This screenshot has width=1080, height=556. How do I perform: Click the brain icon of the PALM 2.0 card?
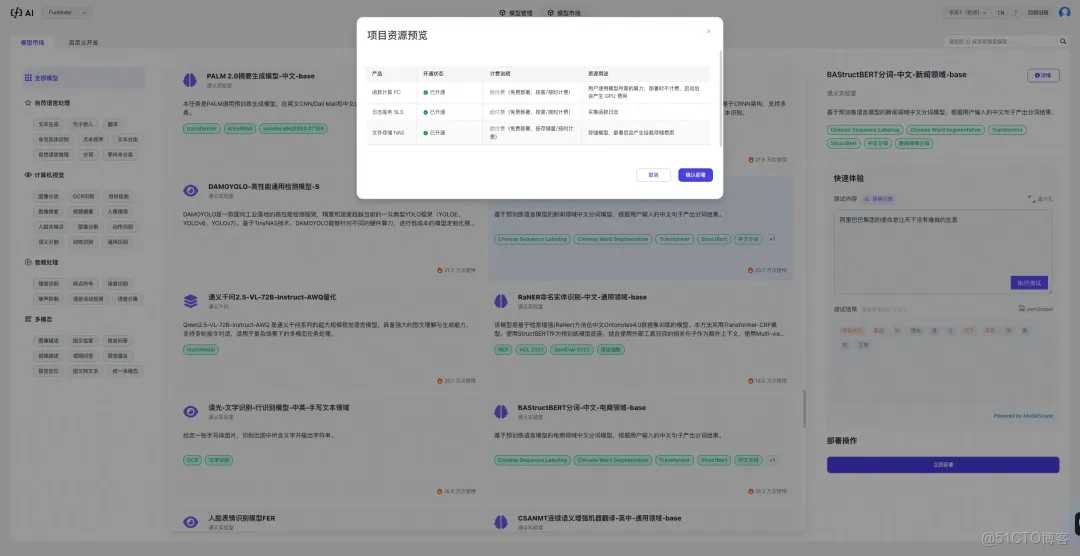pos(190,80)
